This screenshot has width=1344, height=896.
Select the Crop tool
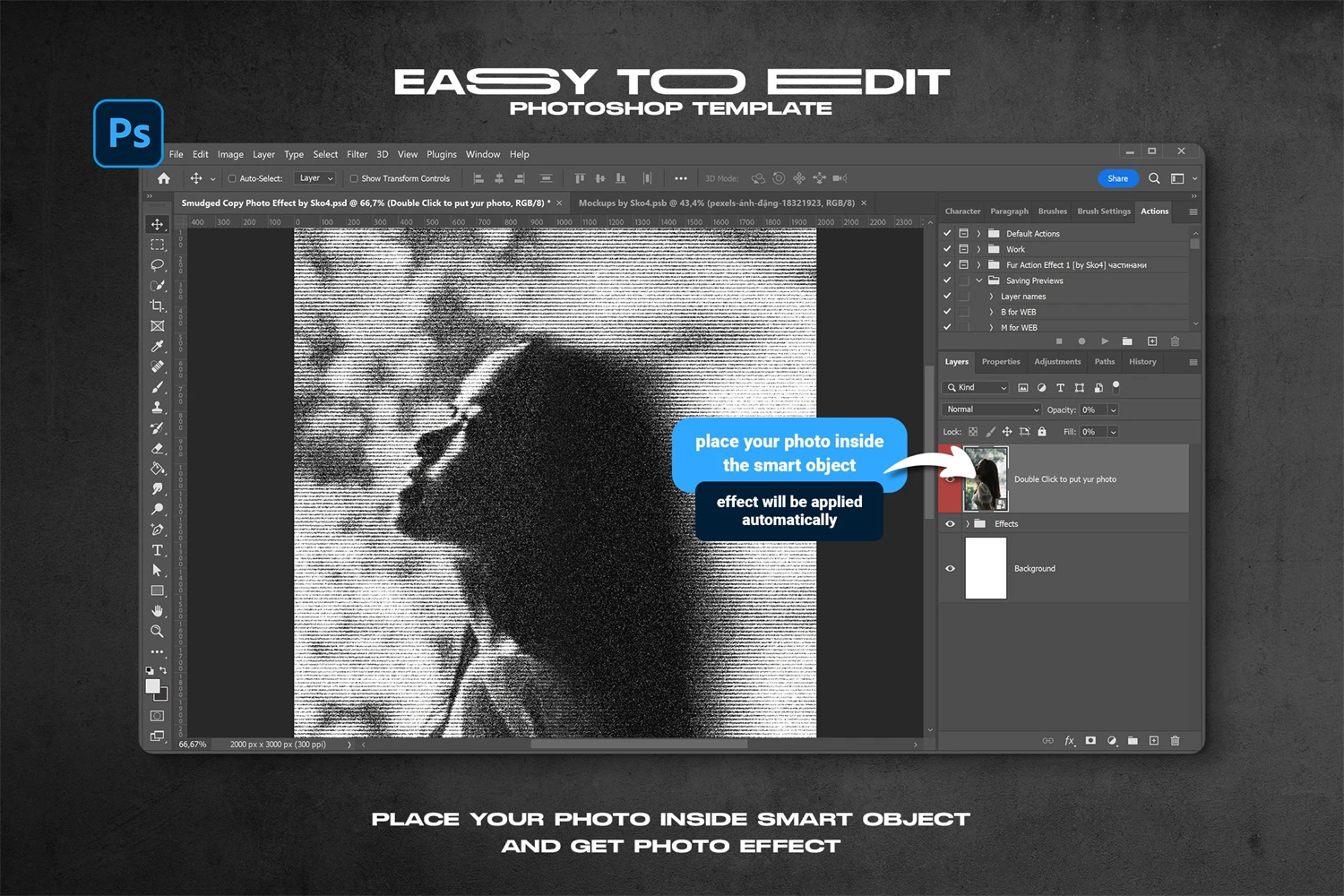tap(158, 306)
